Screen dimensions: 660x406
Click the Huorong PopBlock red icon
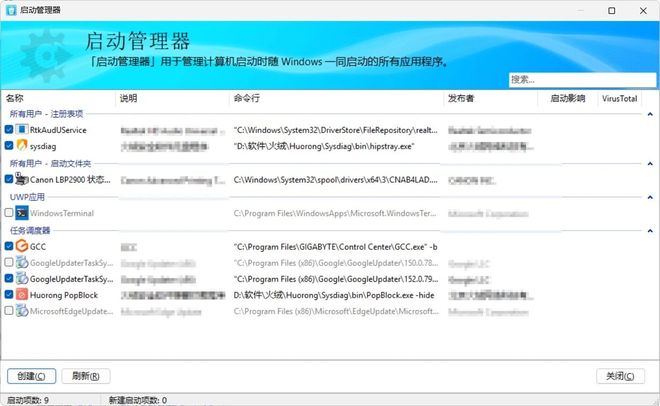(21, 295)
